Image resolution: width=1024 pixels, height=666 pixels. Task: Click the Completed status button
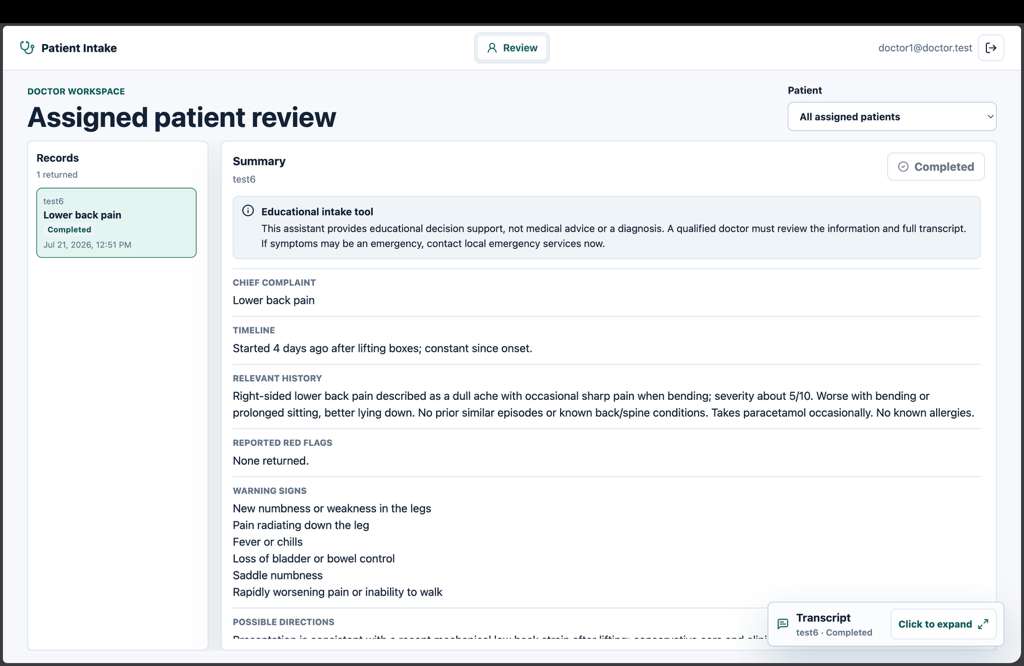tap(936, 166)
